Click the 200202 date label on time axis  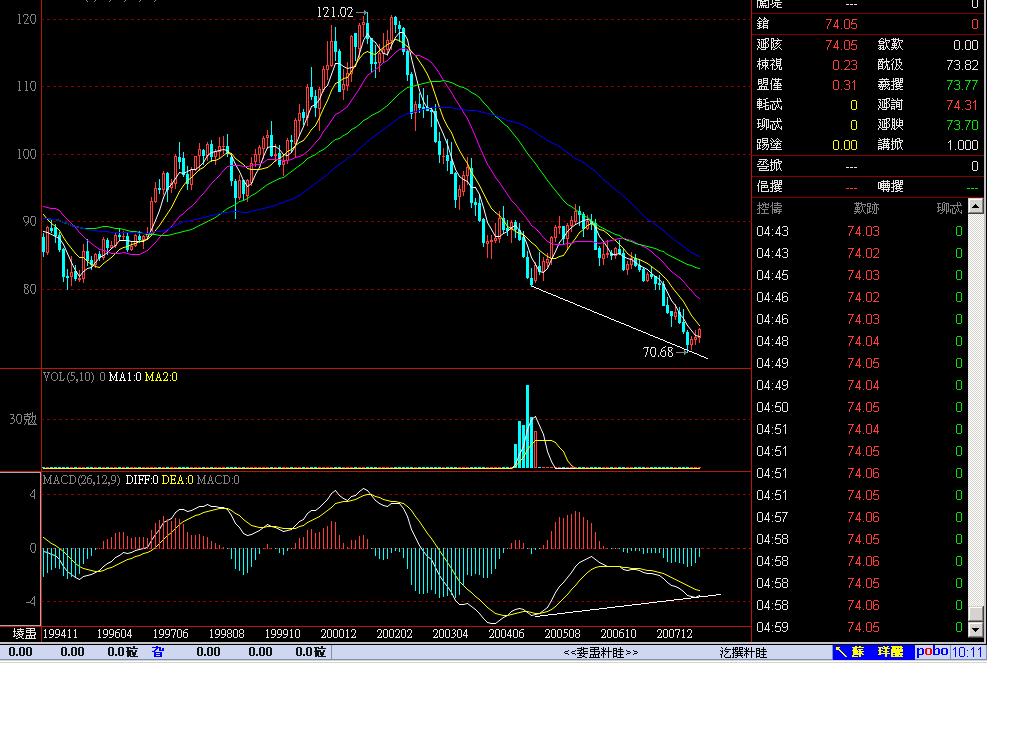[x=394, y=634]
